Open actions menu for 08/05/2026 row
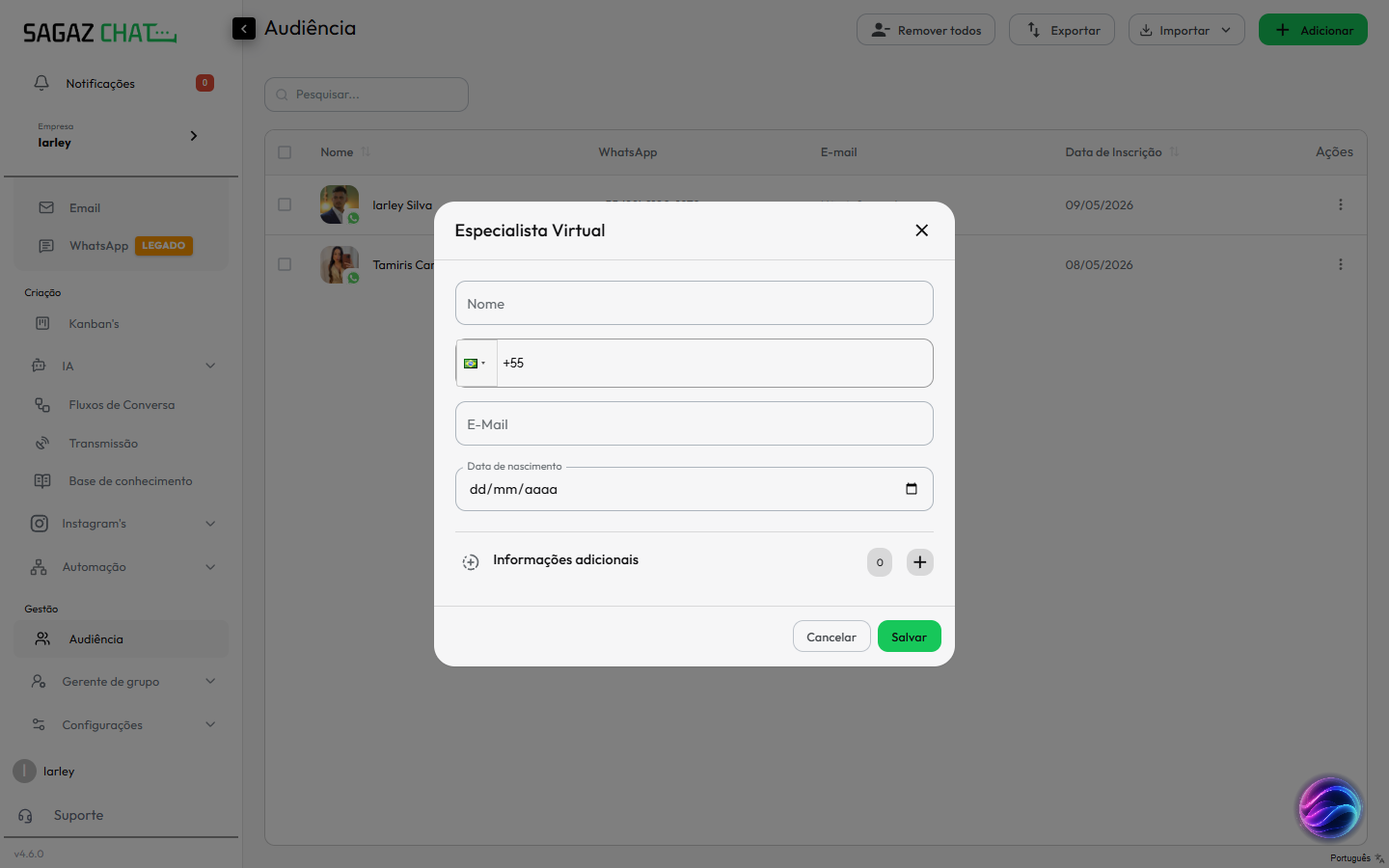Image resolution: width=1389 pixels, height=868 pixels. 1340,264
